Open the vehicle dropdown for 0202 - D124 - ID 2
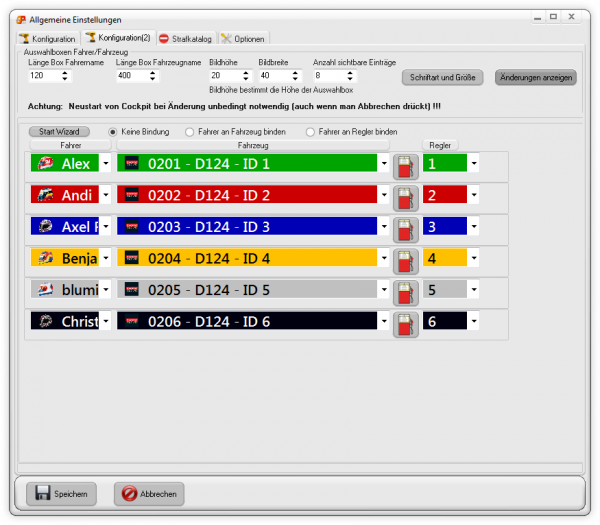Screen dimensions: 600x525 tap(384, 195)
